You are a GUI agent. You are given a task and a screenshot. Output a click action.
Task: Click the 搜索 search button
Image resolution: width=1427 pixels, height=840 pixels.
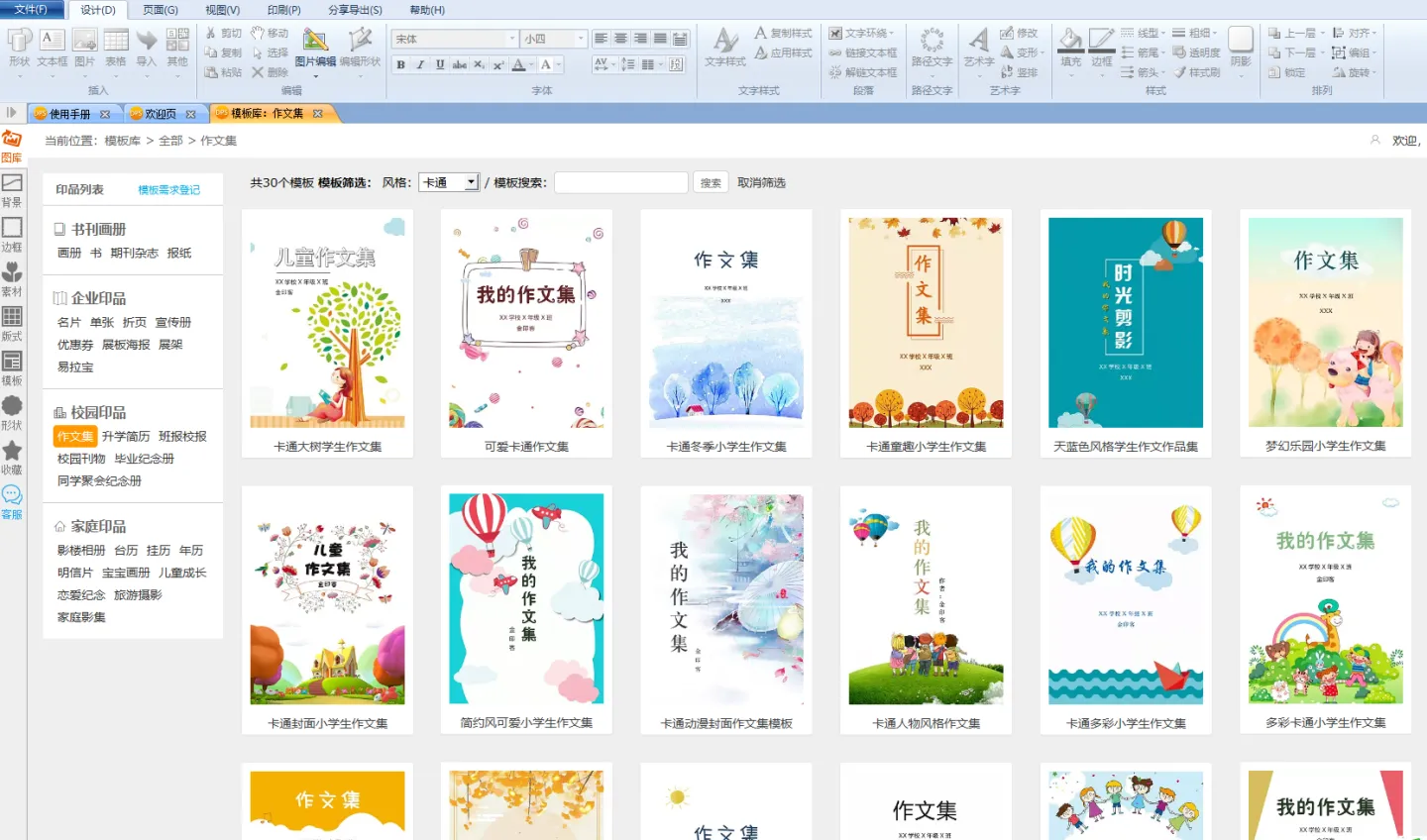pos(711,182)
